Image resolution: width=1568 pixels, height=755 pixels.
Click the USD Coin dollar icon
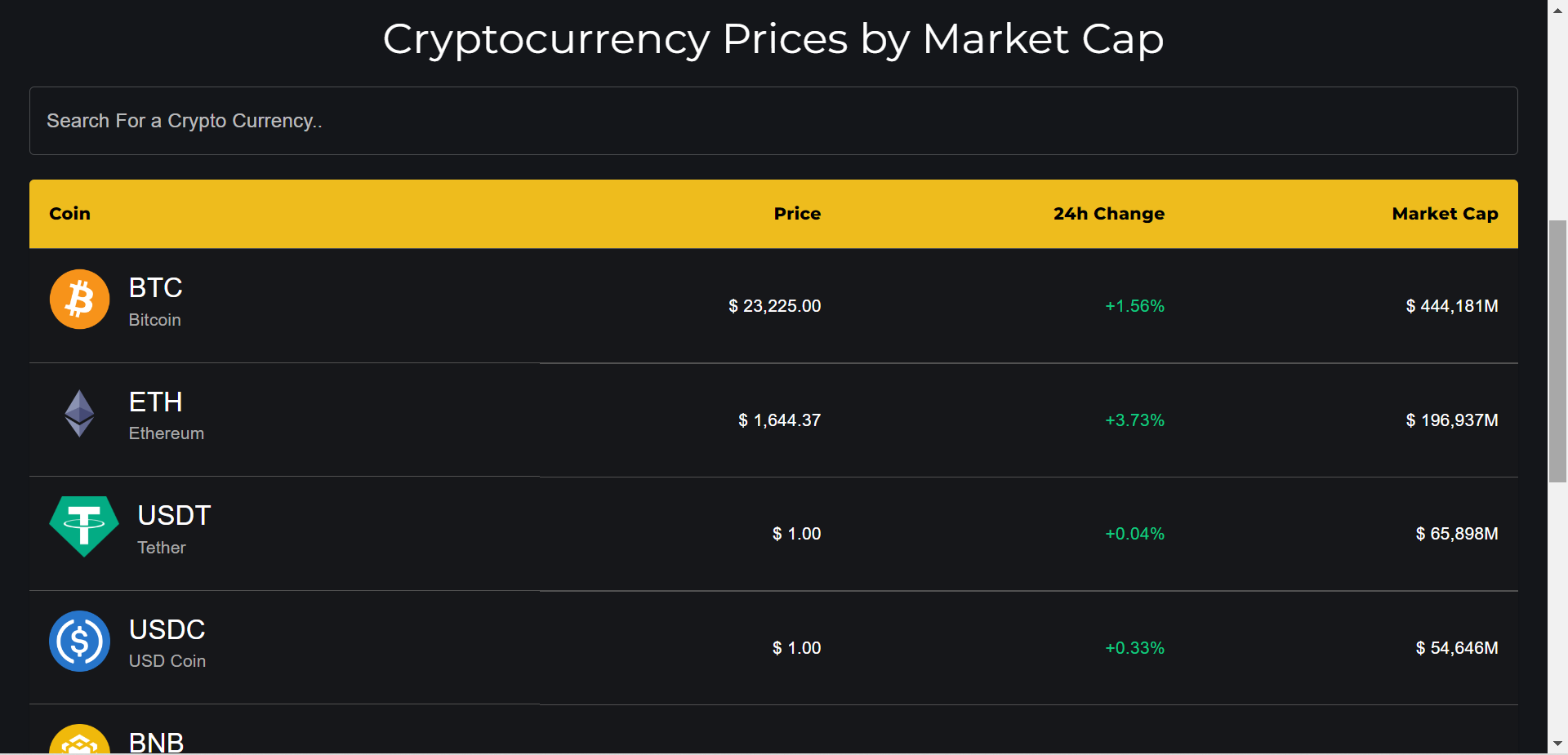coord(79,641)
